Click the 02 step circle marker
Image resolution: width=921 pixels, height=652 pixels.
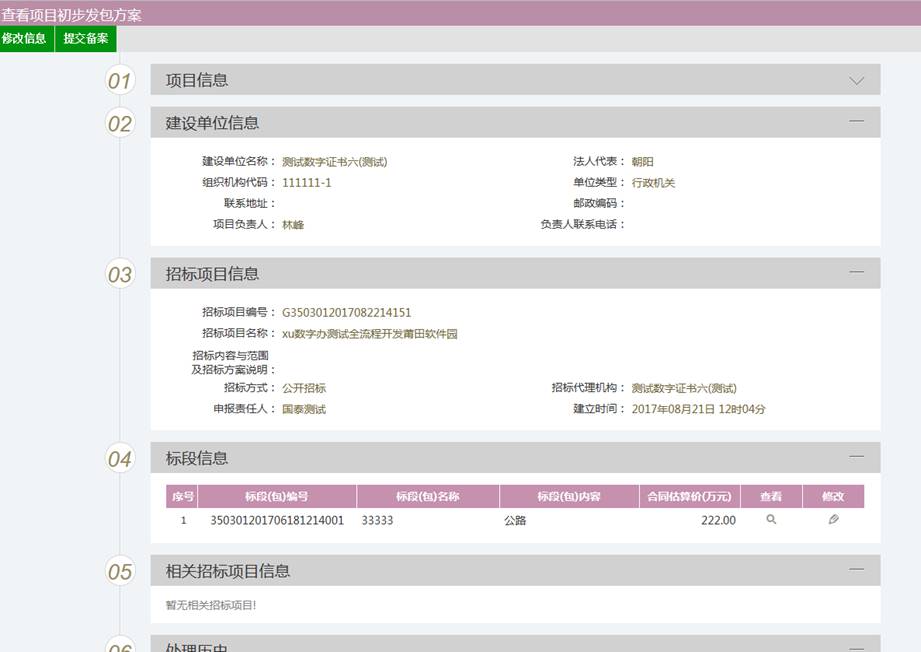[x=120, y=123]
